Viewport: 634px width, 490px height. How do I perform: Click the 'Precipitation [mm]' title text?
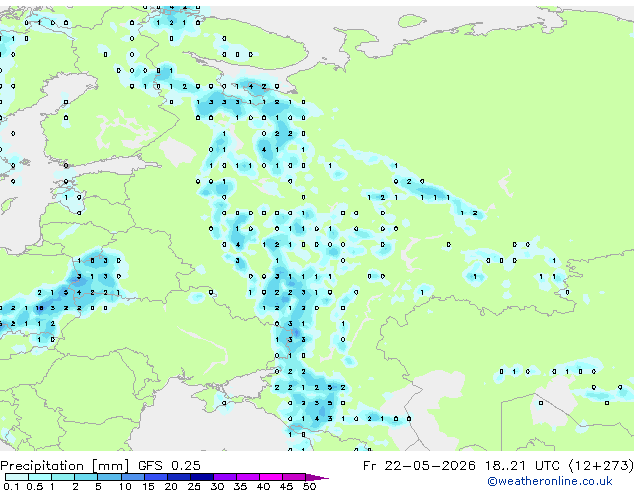coord(65,466)
